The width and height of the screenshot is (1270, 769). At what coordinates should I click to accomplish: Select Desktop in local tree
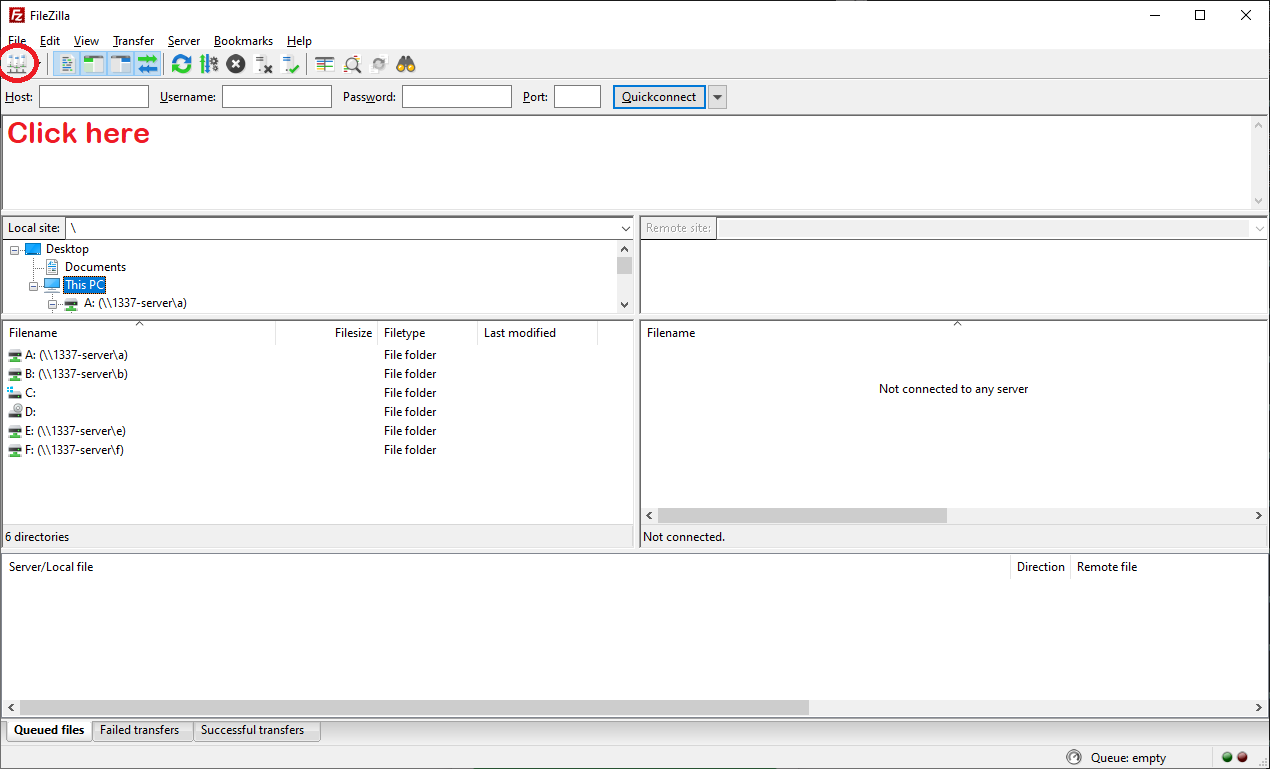pos(67,249)
